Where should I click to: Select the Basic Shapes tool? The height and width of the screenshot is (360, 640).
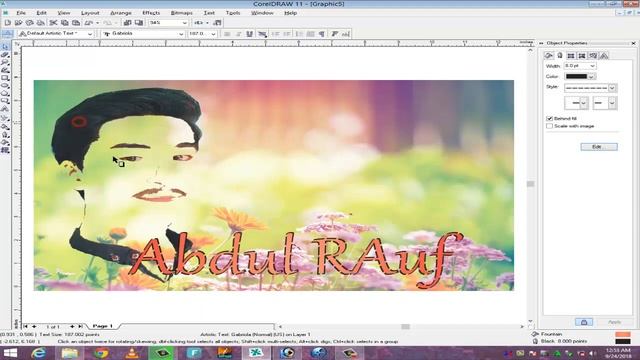(5, 101)
